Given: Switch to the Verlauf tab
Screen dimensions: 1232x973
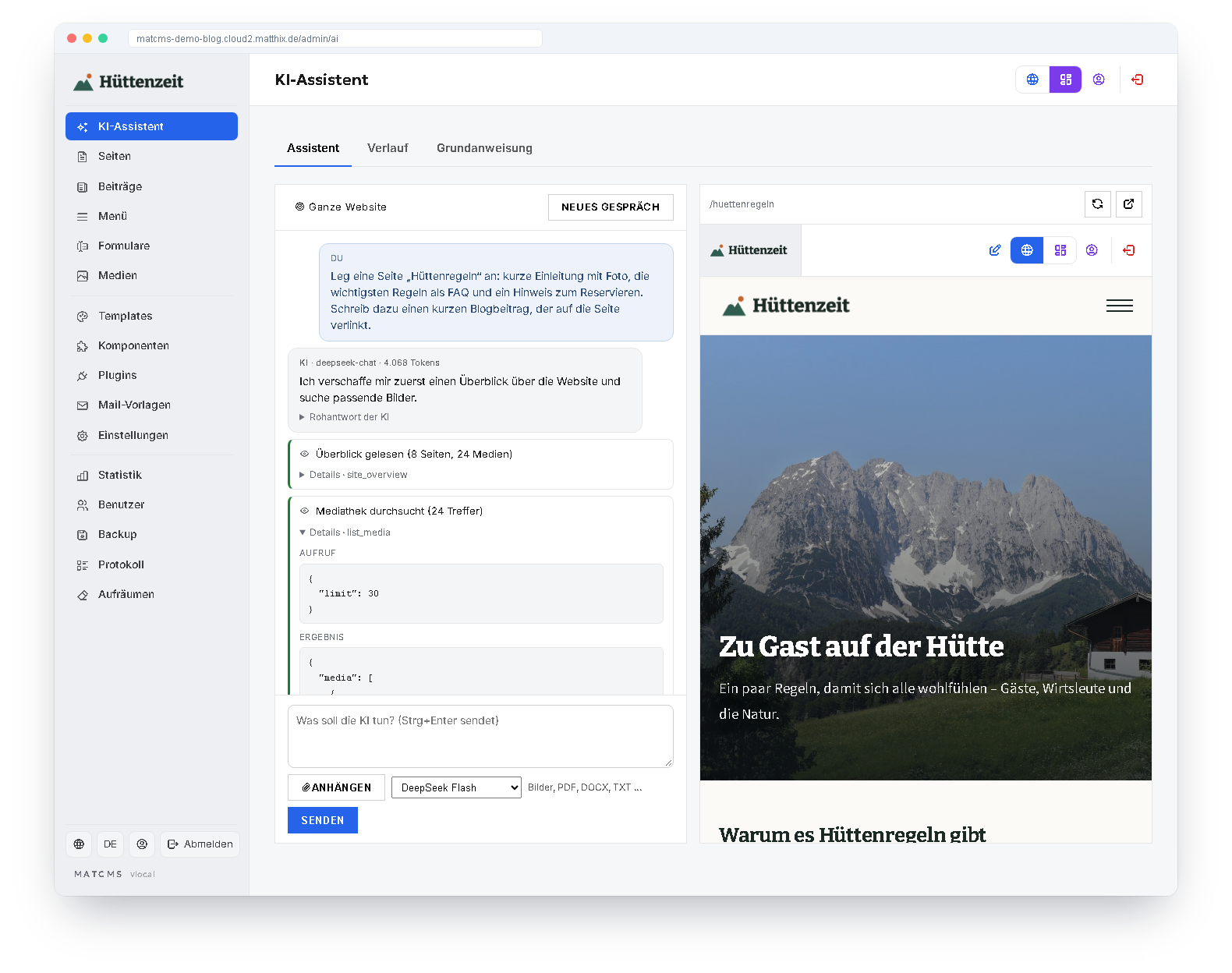Looking at the screenshot, I should 388,148.
